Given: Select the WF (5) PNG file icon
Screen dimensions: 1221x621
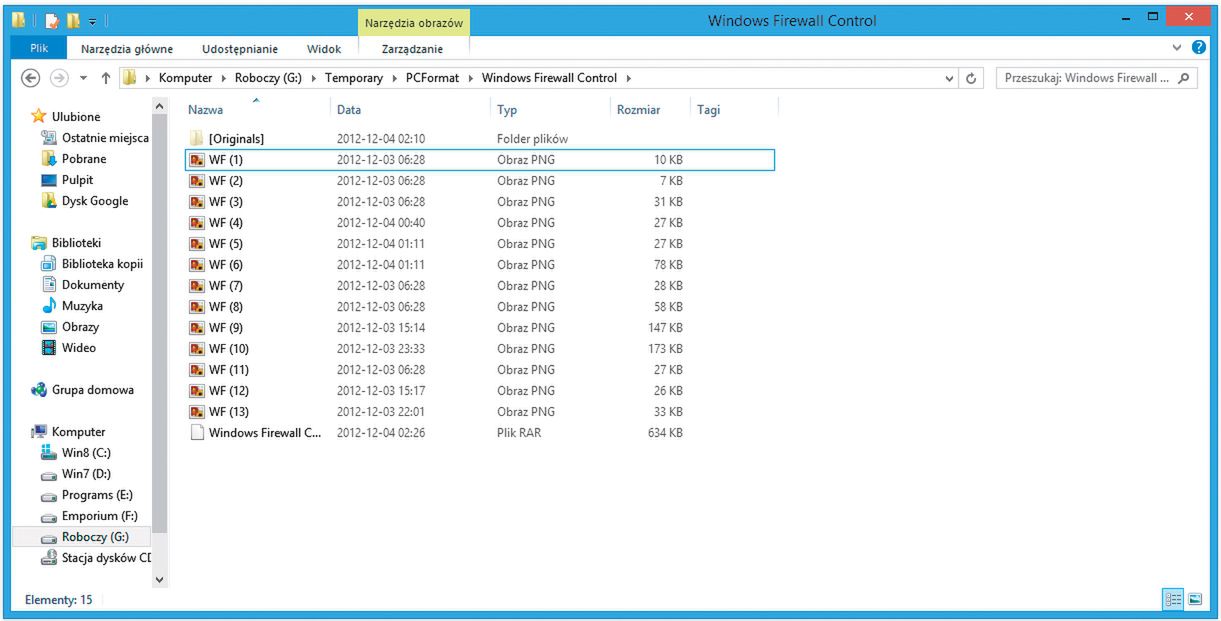Looking at the screenshot, I should 197,244.
